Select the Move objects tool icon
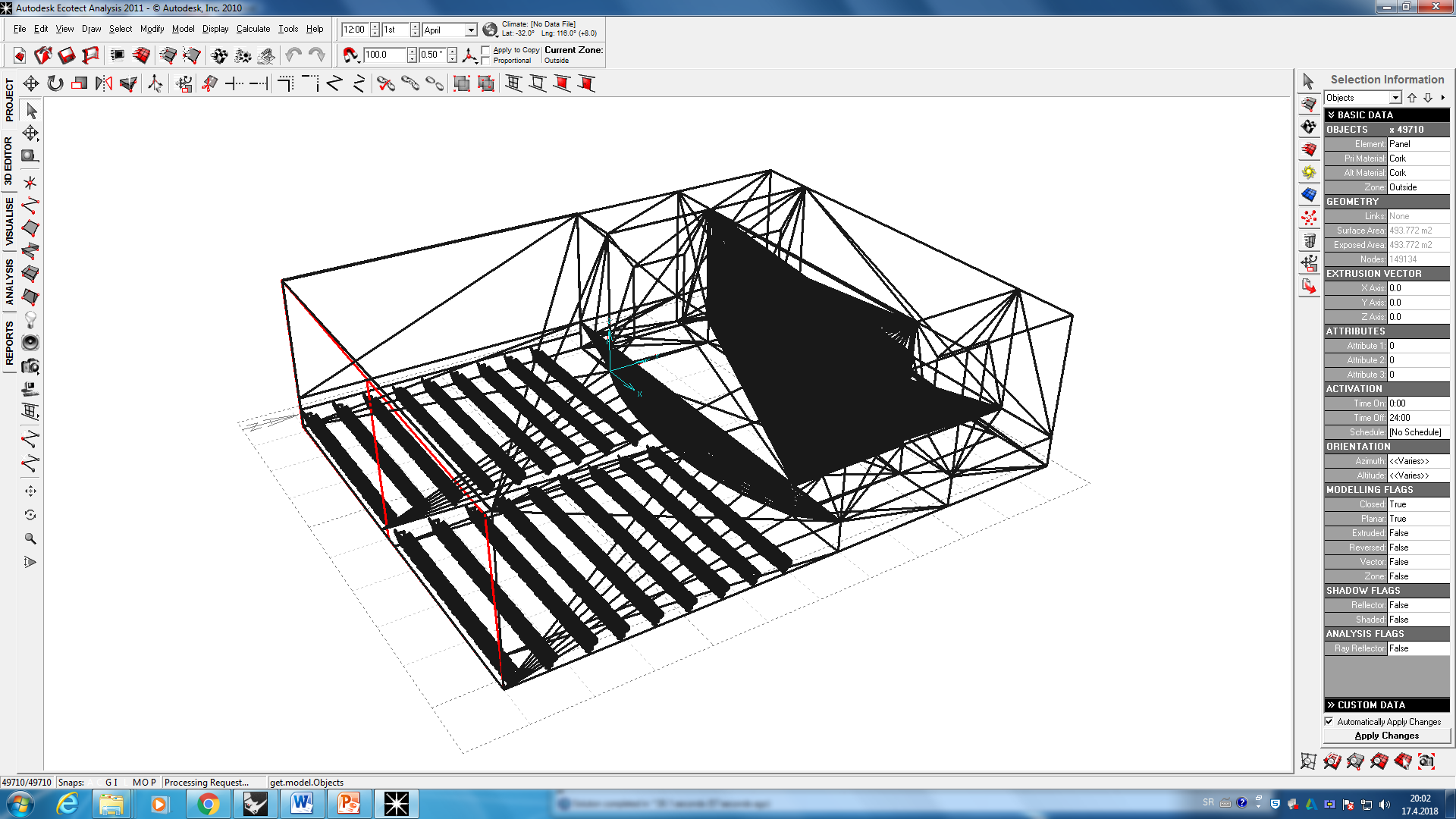The image size is (1456, 819). pos(31,83)
